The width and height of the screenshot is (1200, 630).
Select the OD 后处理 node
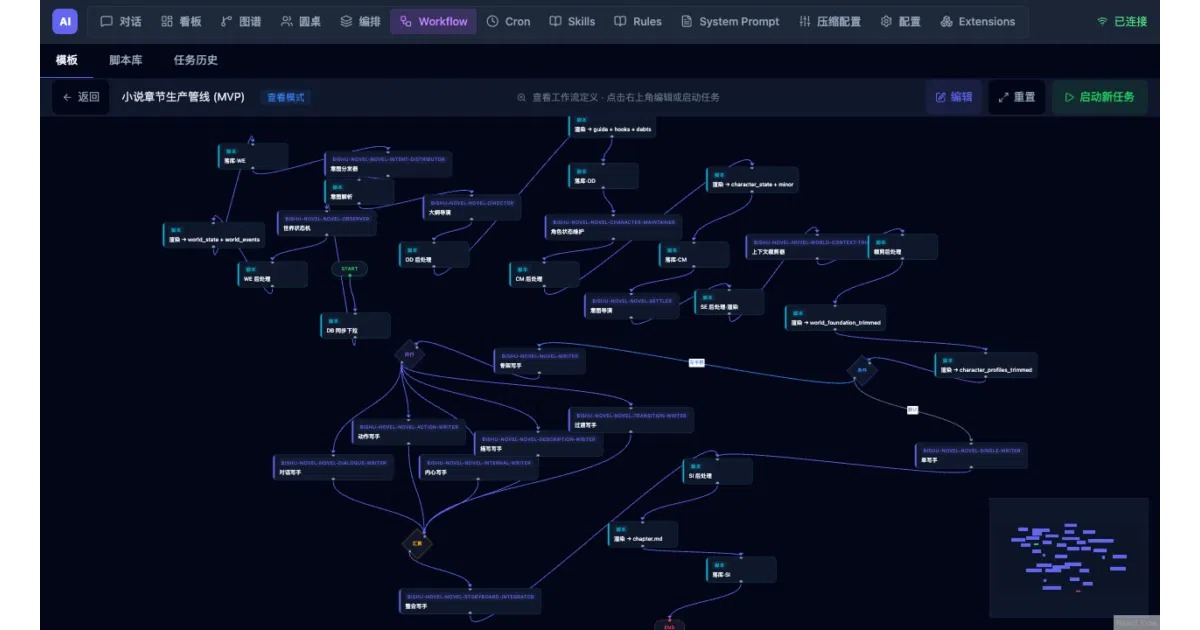click(434, 255)
